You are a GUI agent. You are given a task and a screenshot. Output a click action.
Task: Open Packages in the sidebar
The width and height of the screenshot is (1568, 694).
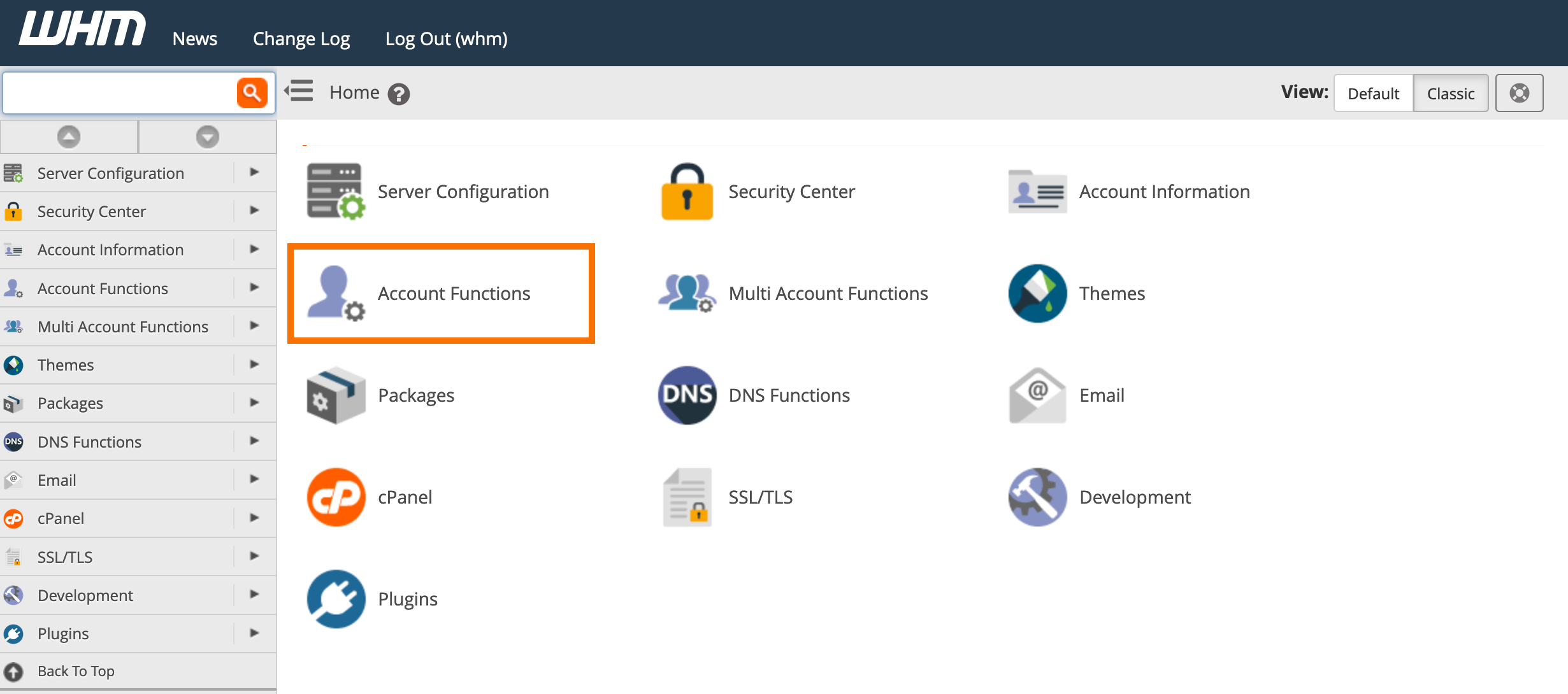tap(70, 404)
